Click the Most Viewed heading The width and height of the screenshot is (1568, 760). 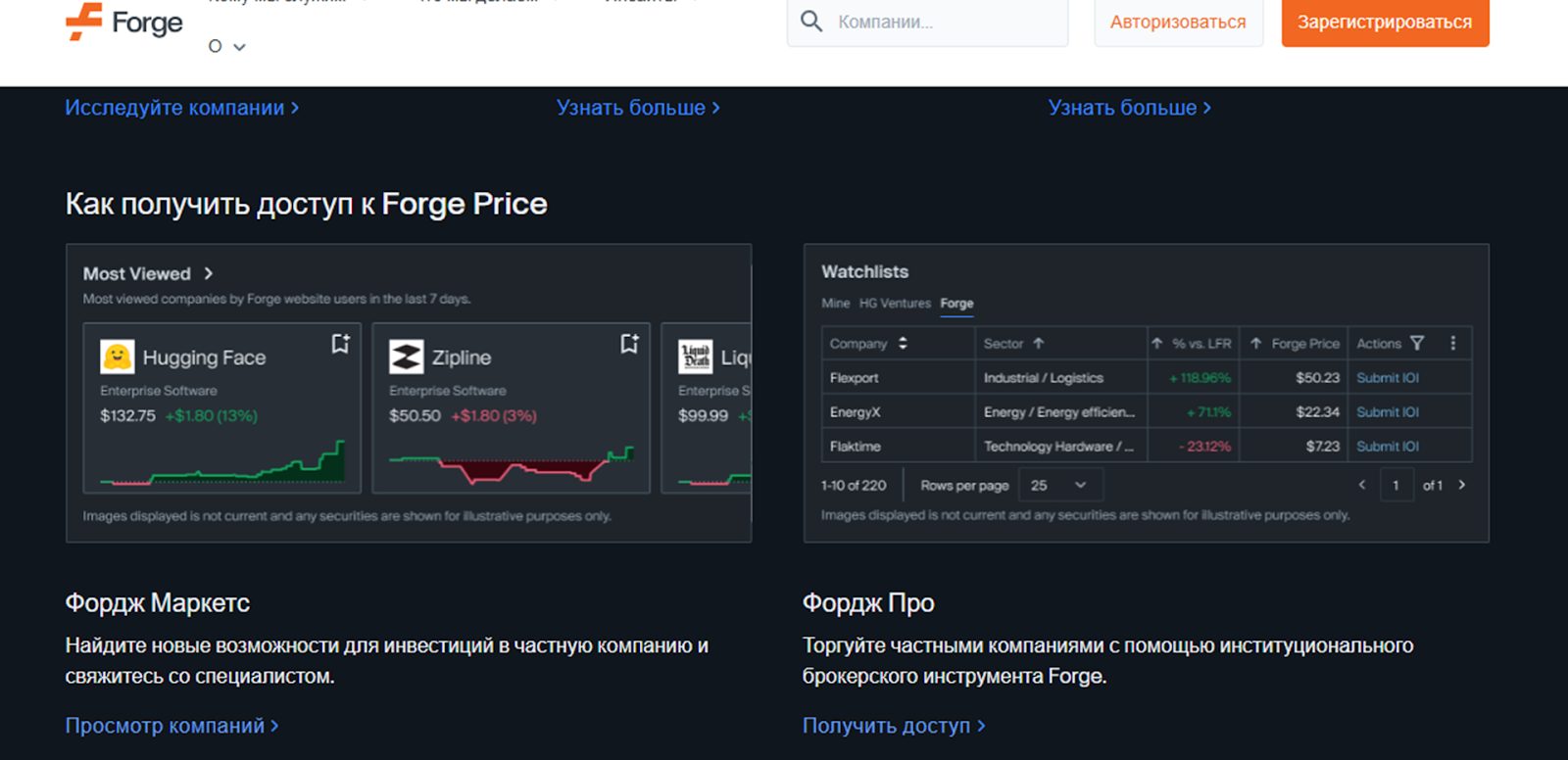pos(136,274)
